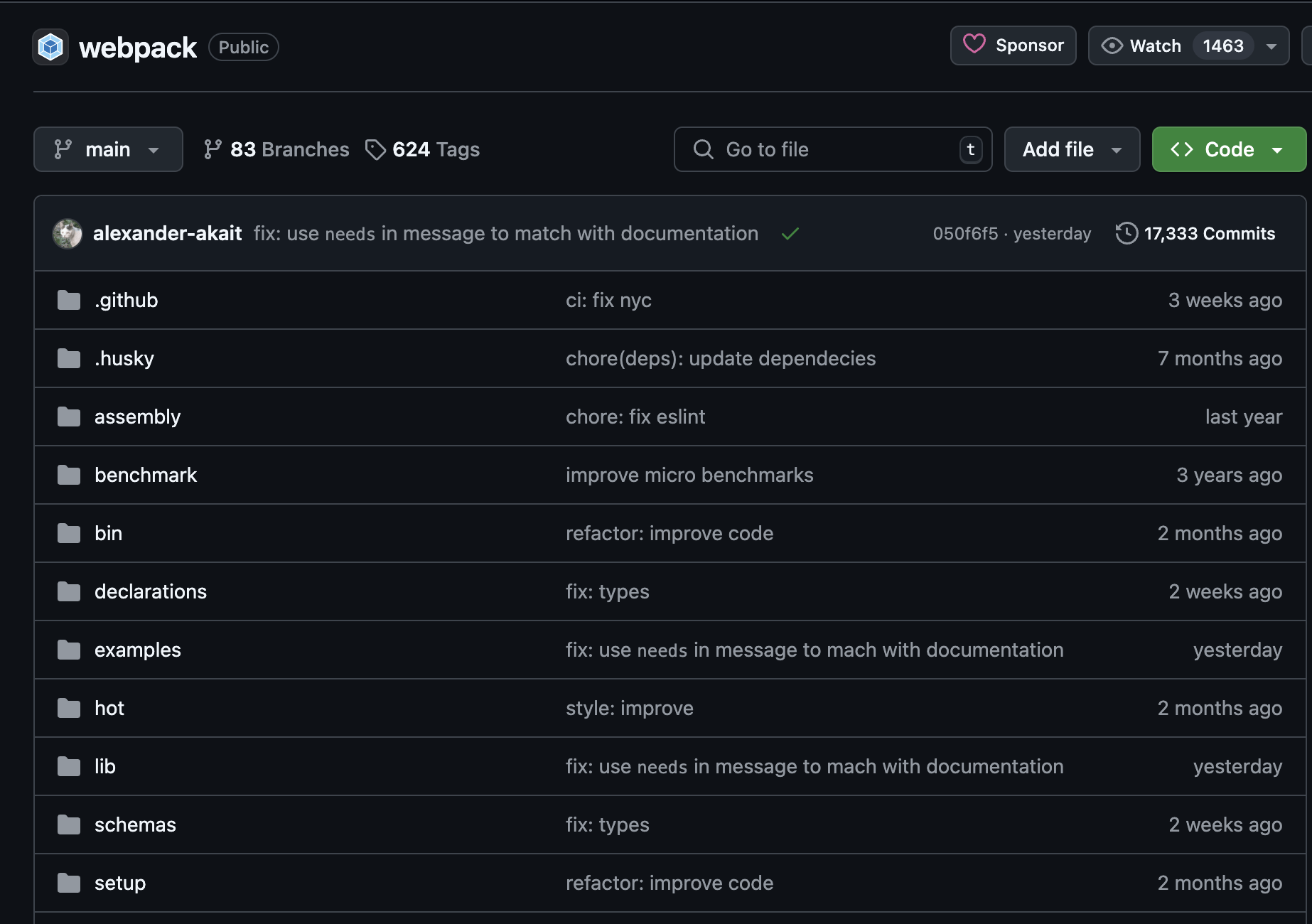Click the schemas folder icon
The image size is (1312, 924).
point(69,824)
